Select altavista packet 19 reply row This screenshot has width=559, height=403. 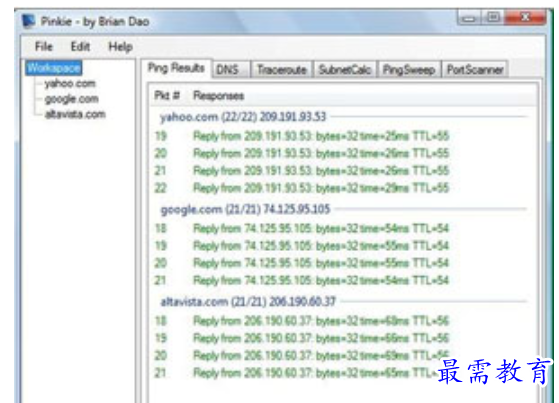[302, 338]
